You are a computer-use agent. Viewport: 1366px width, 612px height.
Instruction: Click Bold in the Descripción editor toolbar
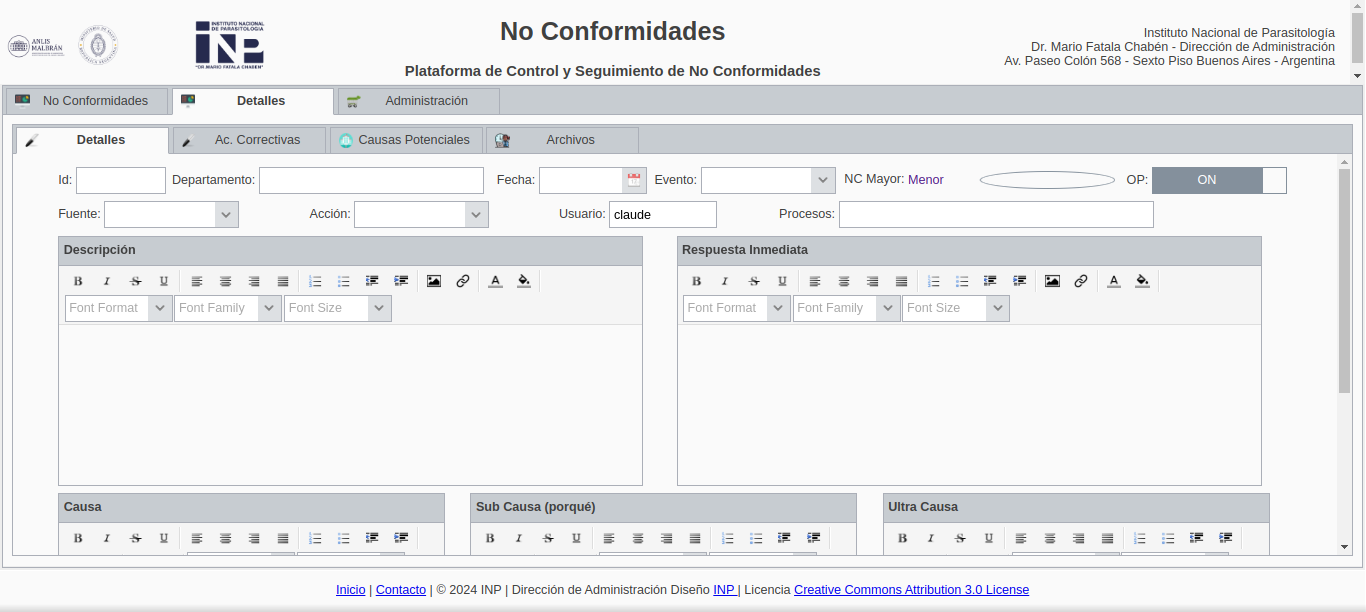point(78,281)
